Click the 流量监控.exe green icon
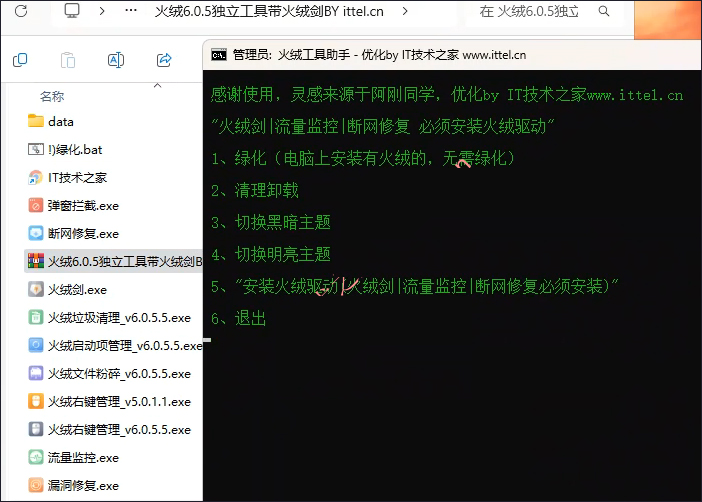Screen dimensions: 702x502 click(36, 457)
